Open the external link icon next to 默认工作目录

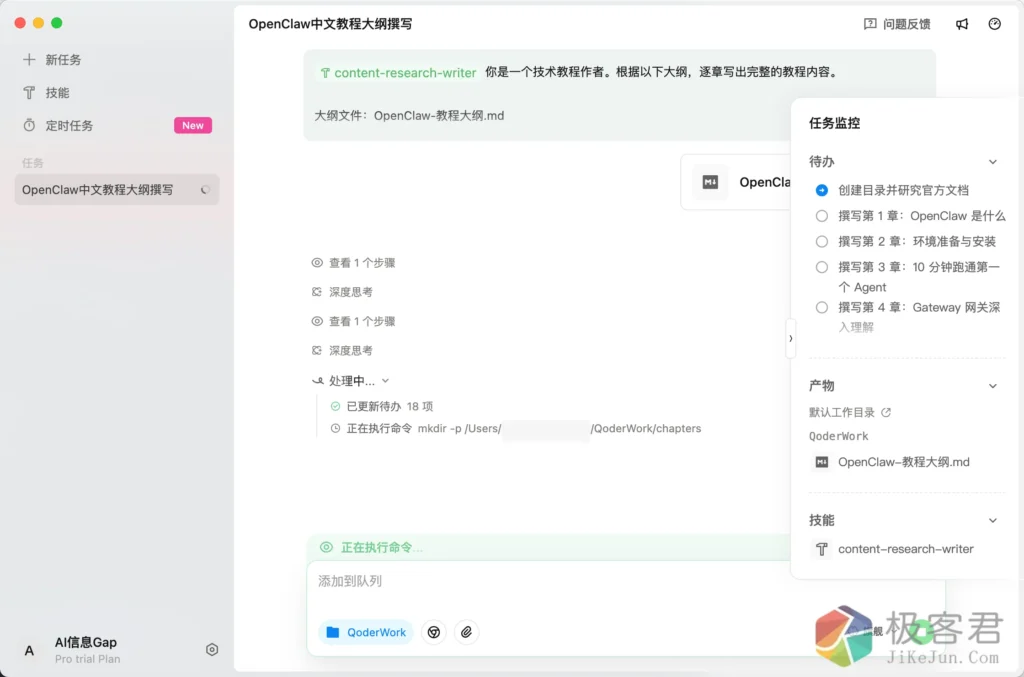click(885, 412)
